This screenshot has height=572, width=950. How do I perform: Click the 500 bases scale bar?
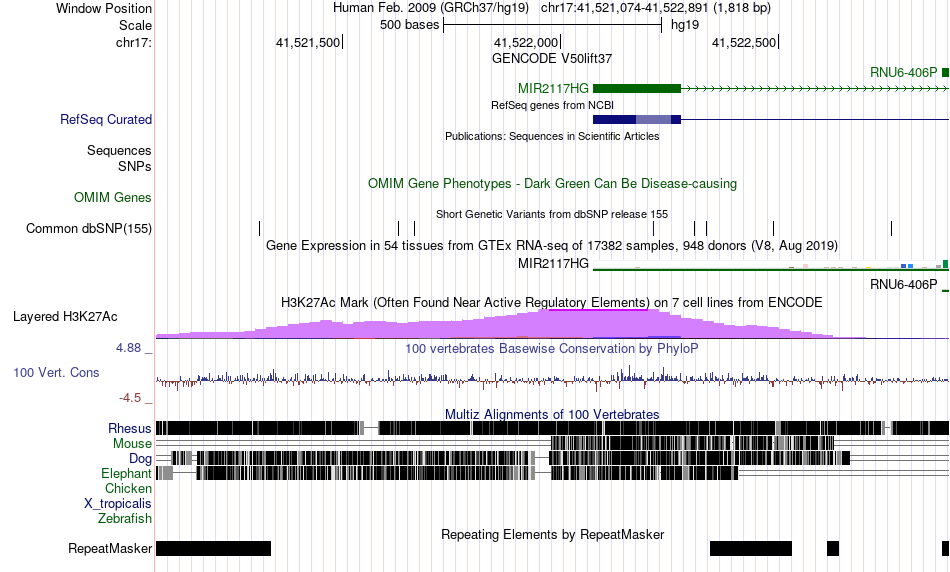(552, 25)
